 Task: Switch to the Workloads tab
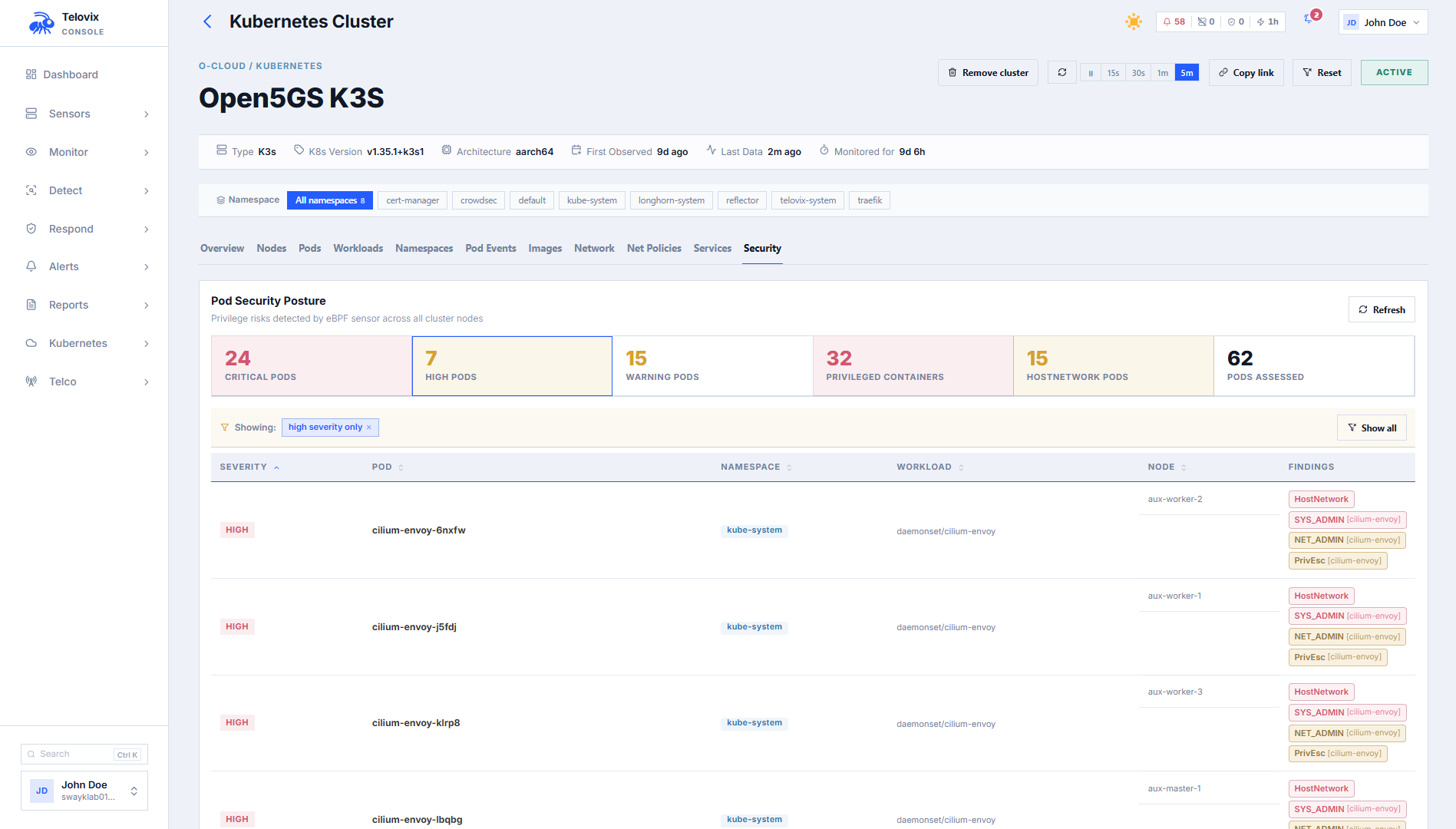click(358, 248)
